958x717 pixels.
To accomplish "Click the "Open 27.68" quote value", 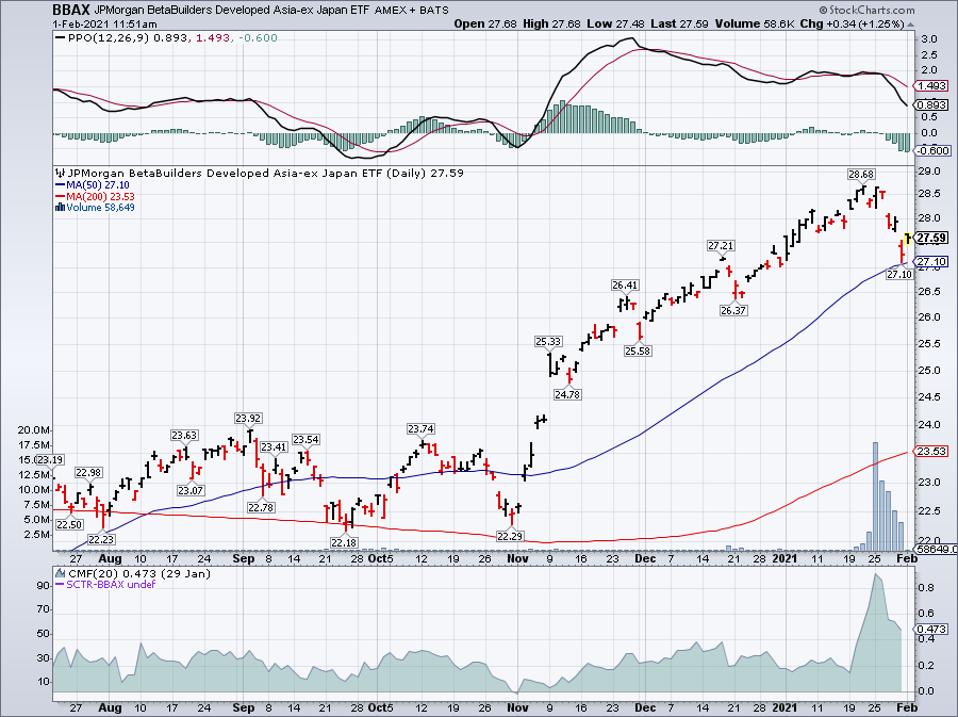I will [x=485, y=24].
